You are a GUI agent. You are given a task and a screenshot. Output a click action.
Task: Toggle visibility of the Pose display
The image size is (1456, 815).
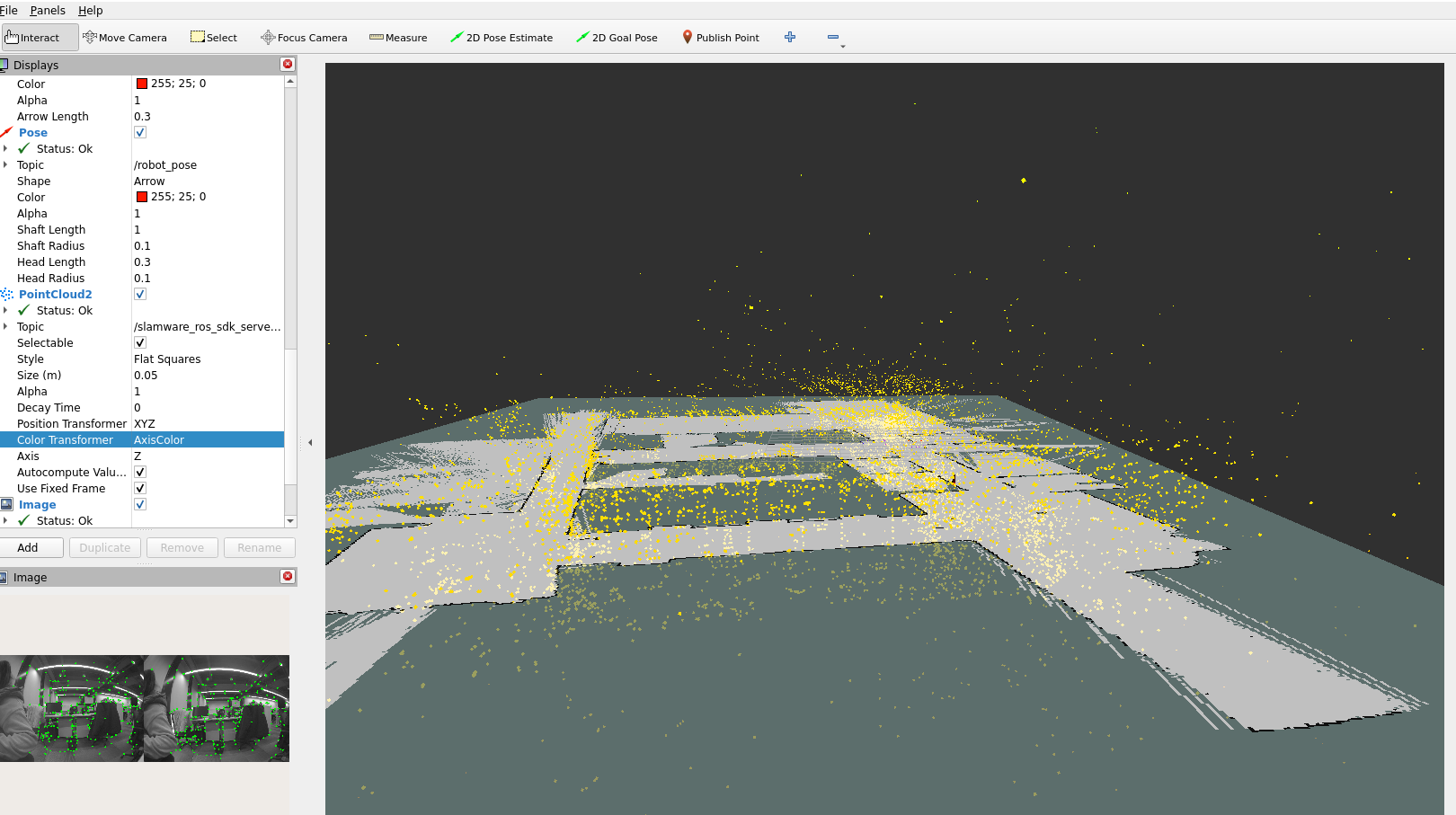pos(139,132)
